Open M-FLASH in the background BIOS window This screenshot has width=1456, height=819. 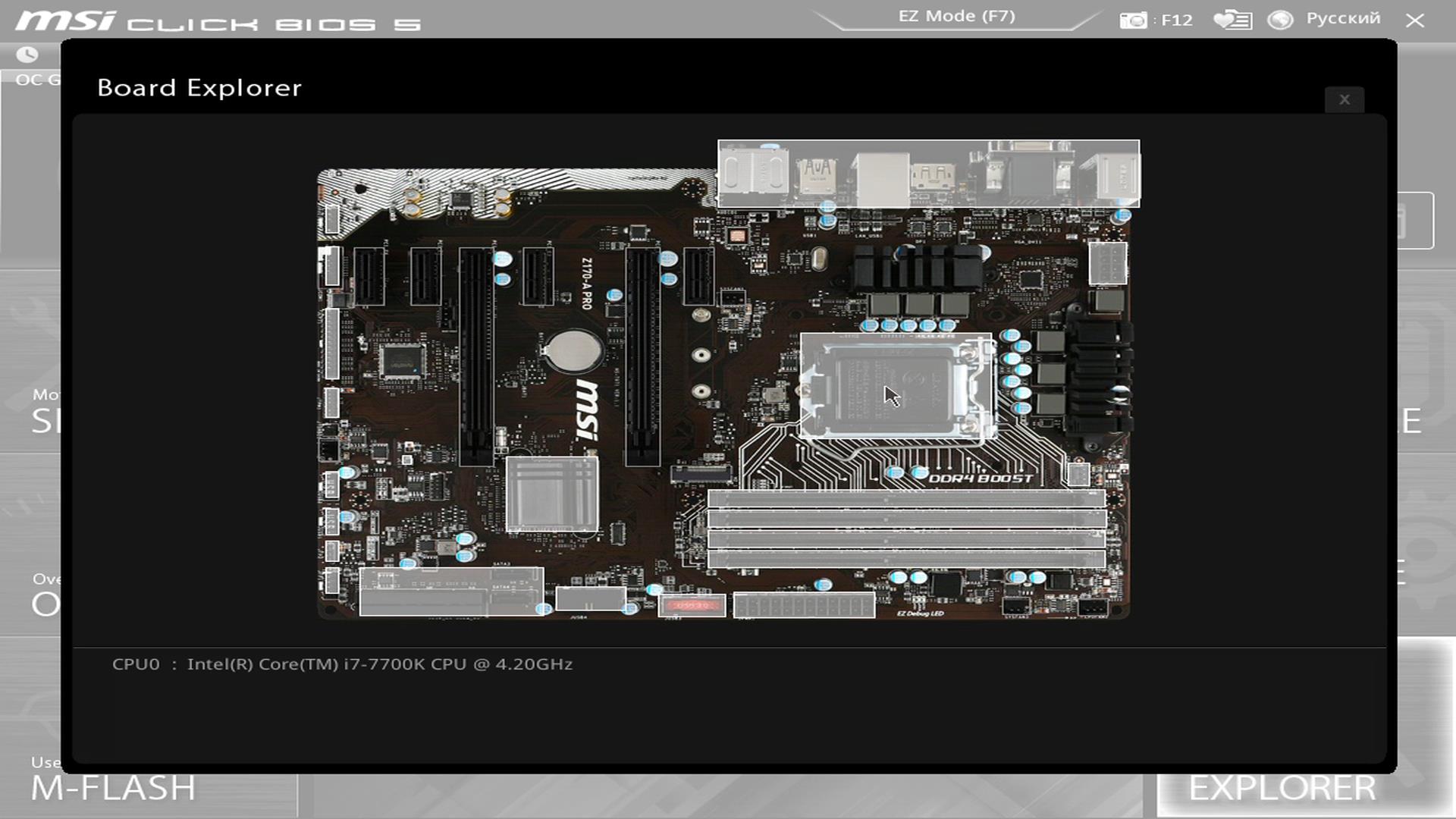point(114,788)
